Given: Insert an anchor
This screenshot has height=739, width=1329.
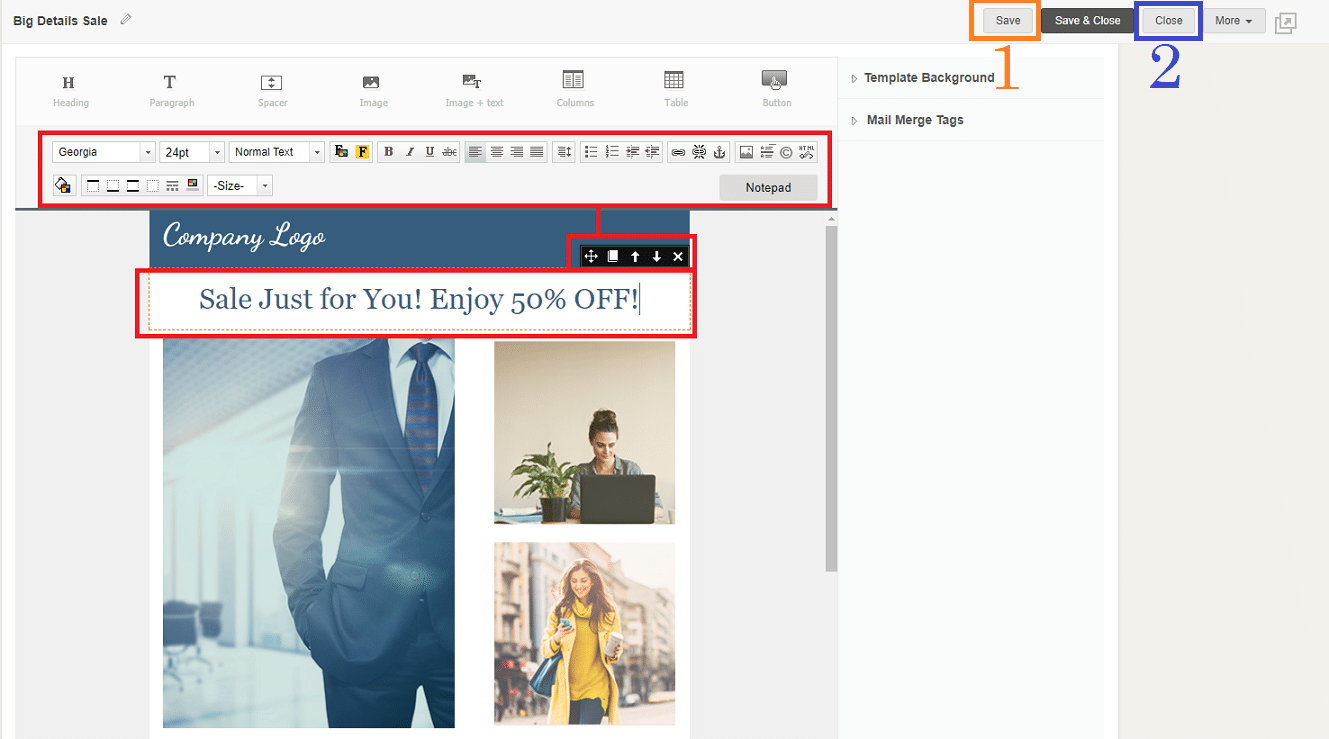Looking at the screenshot, I should tap(719, 152).
